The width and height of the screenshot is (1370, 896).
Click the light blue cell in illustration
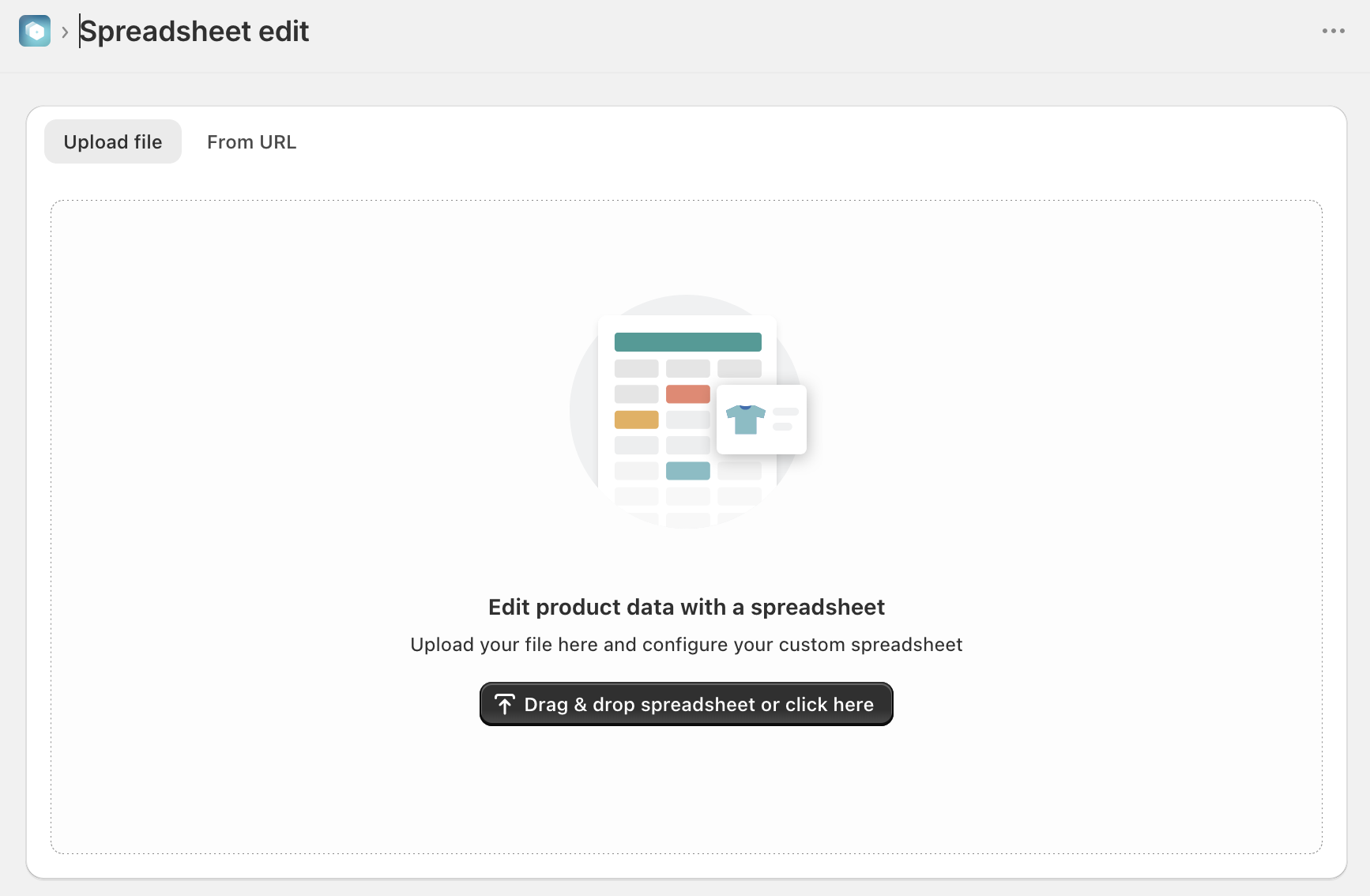point(688,471)
